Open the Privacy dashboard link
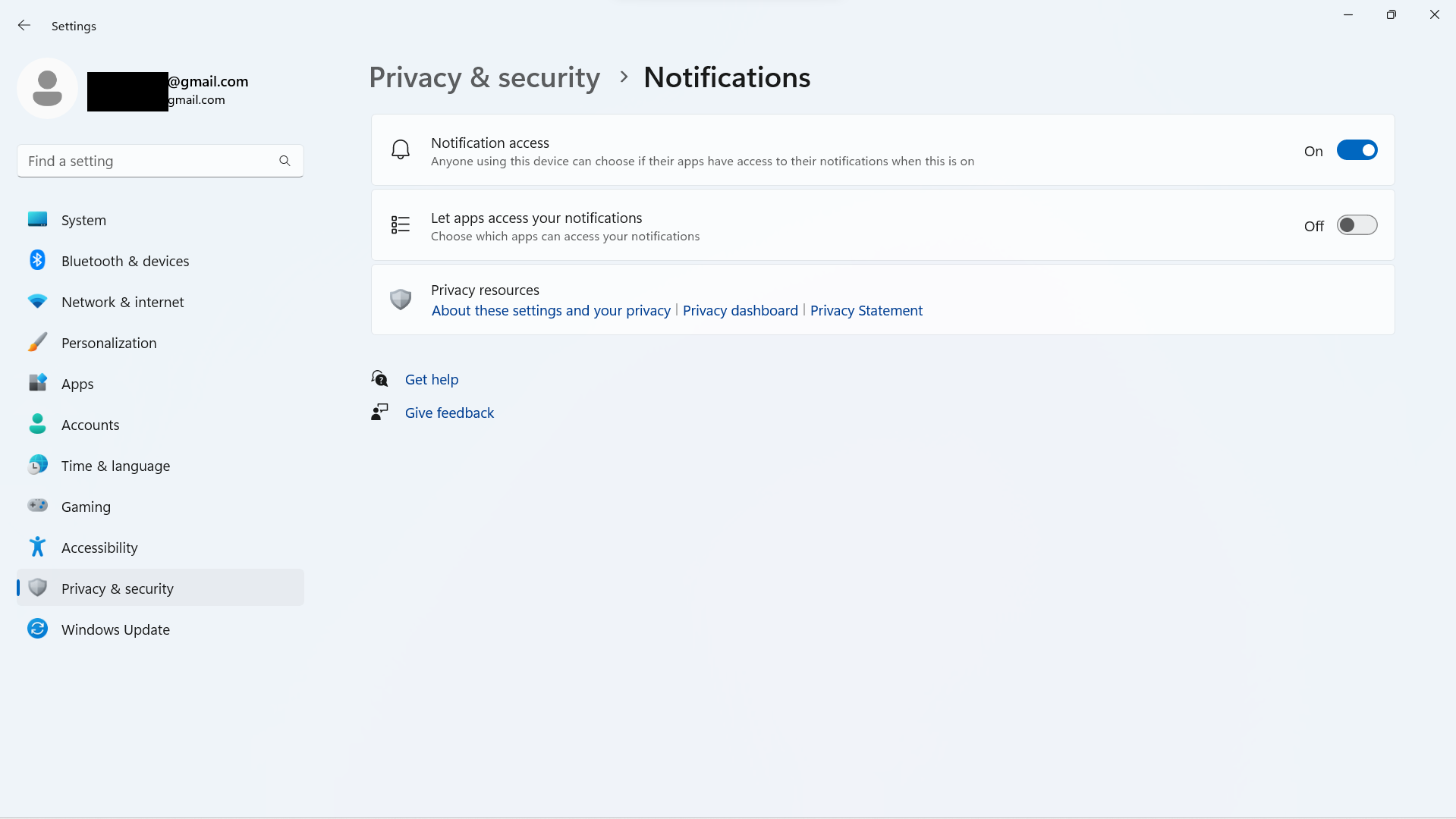 pyautogui.click(x=740, y=310)
